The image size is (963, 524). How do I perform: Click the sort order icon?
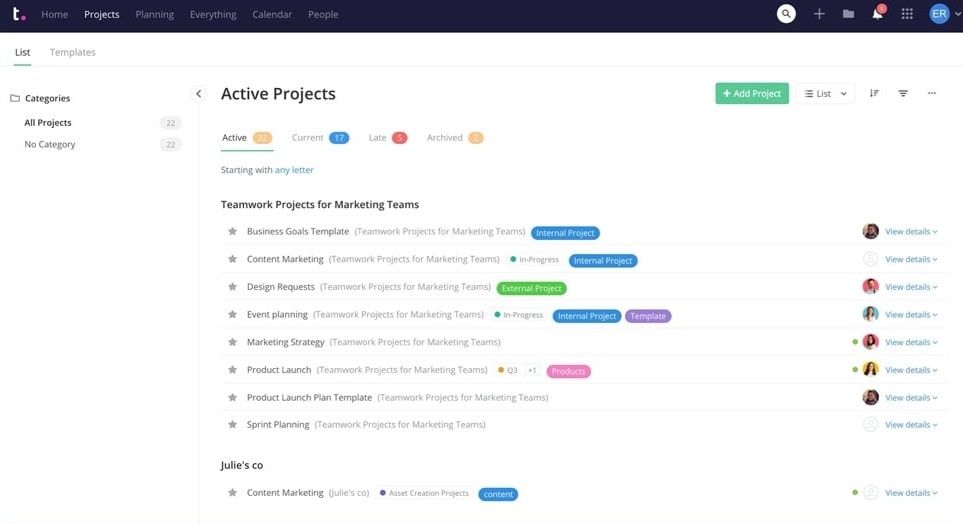pyautogui.click(x=874, y=93)
